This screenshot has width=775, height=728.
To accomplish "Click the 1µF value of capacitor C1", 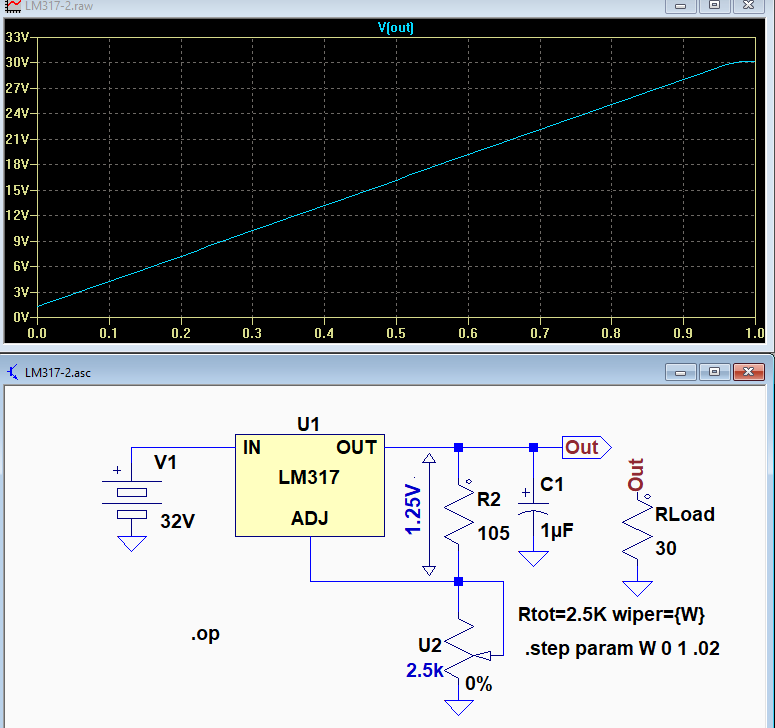I will coord(557,531).
